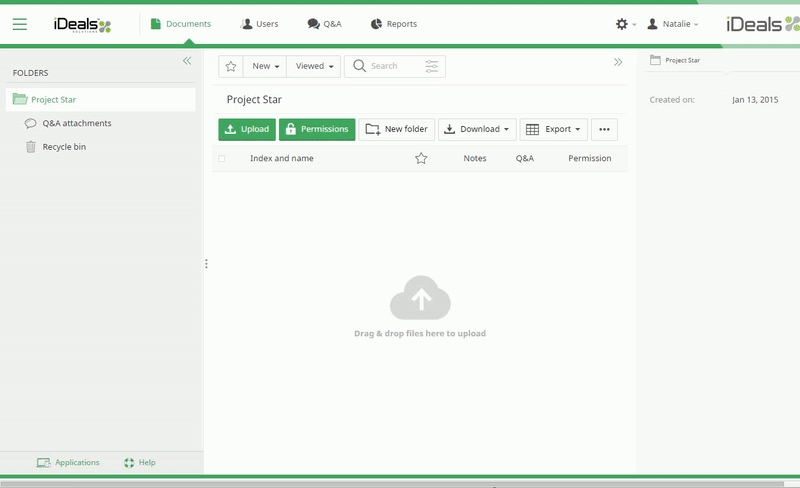Expand the Download dropdown
The image size is (800, 488).
(x=477, y=129)
